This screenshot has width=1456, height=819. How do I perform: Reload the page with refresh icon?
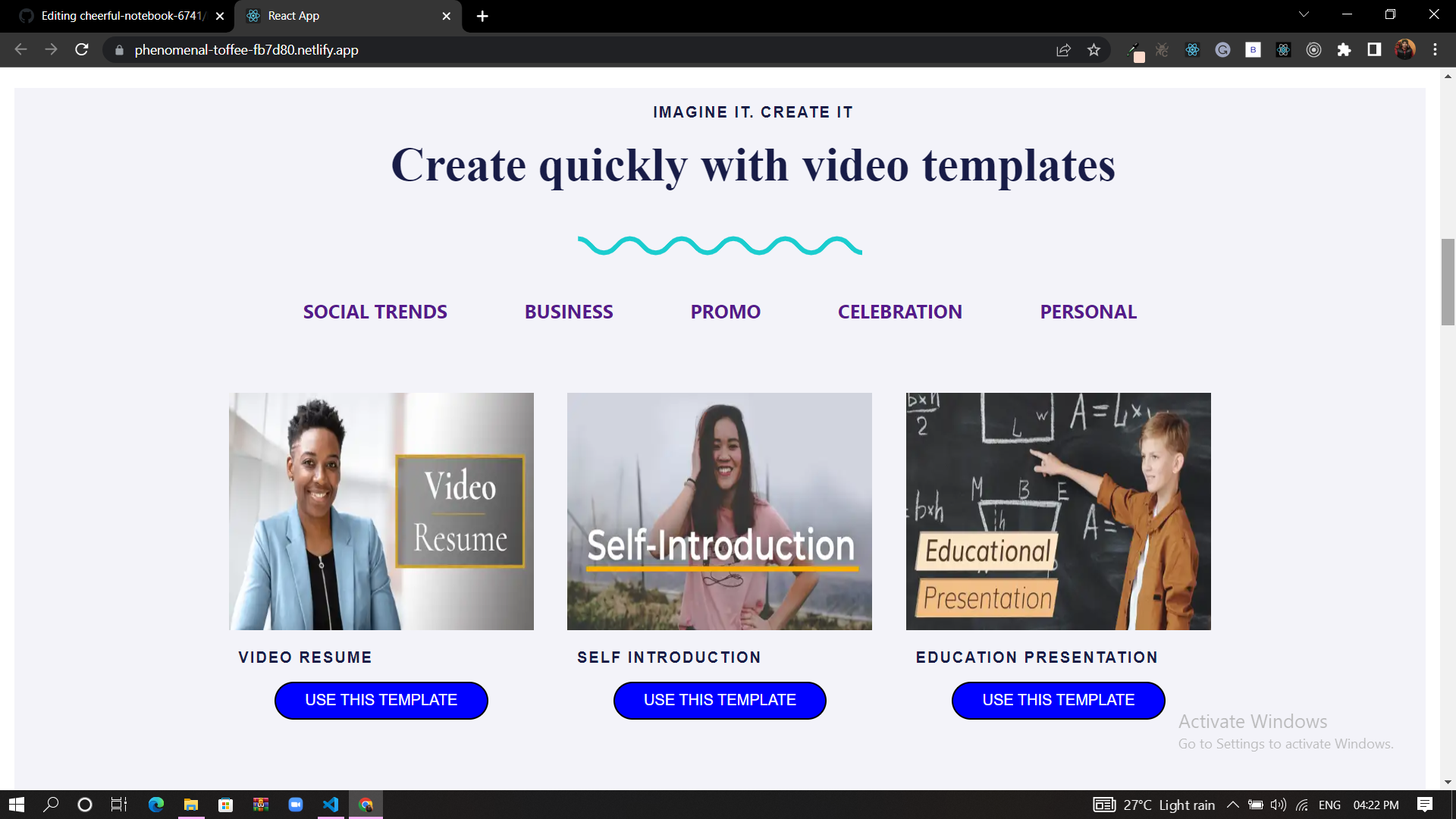point(81,50)
